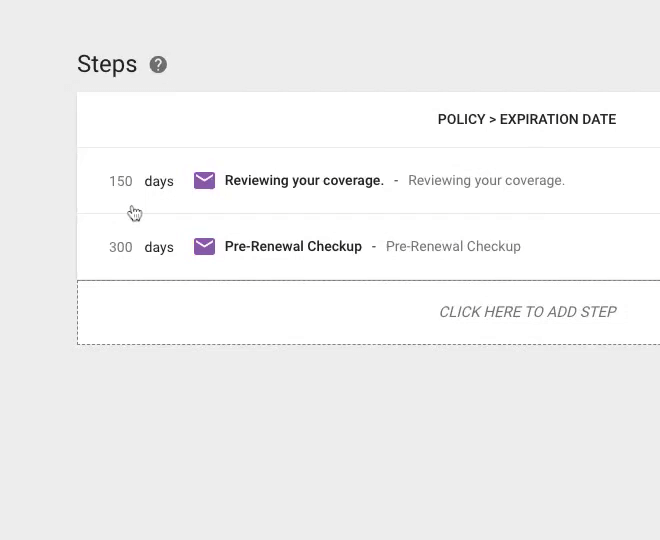Click the POLICY > EXPIRATION DATE header
The height and width of the screenshot is (540, 660).
527,119
